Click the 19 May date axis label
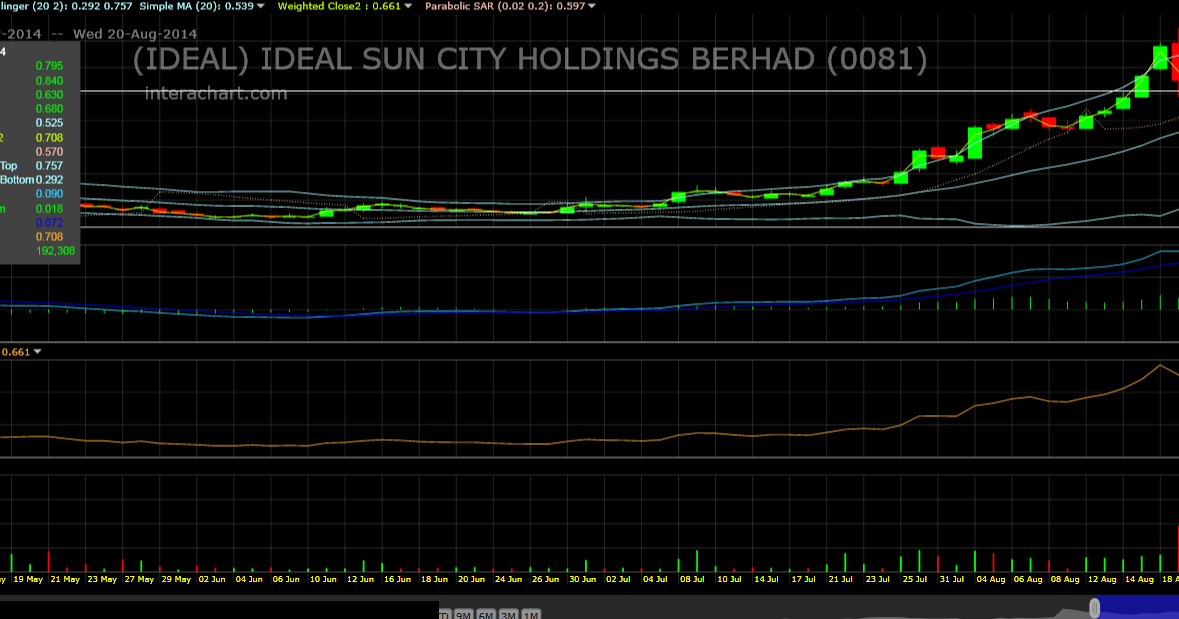This screenshot has width=1179, height=619. [29, 579]
